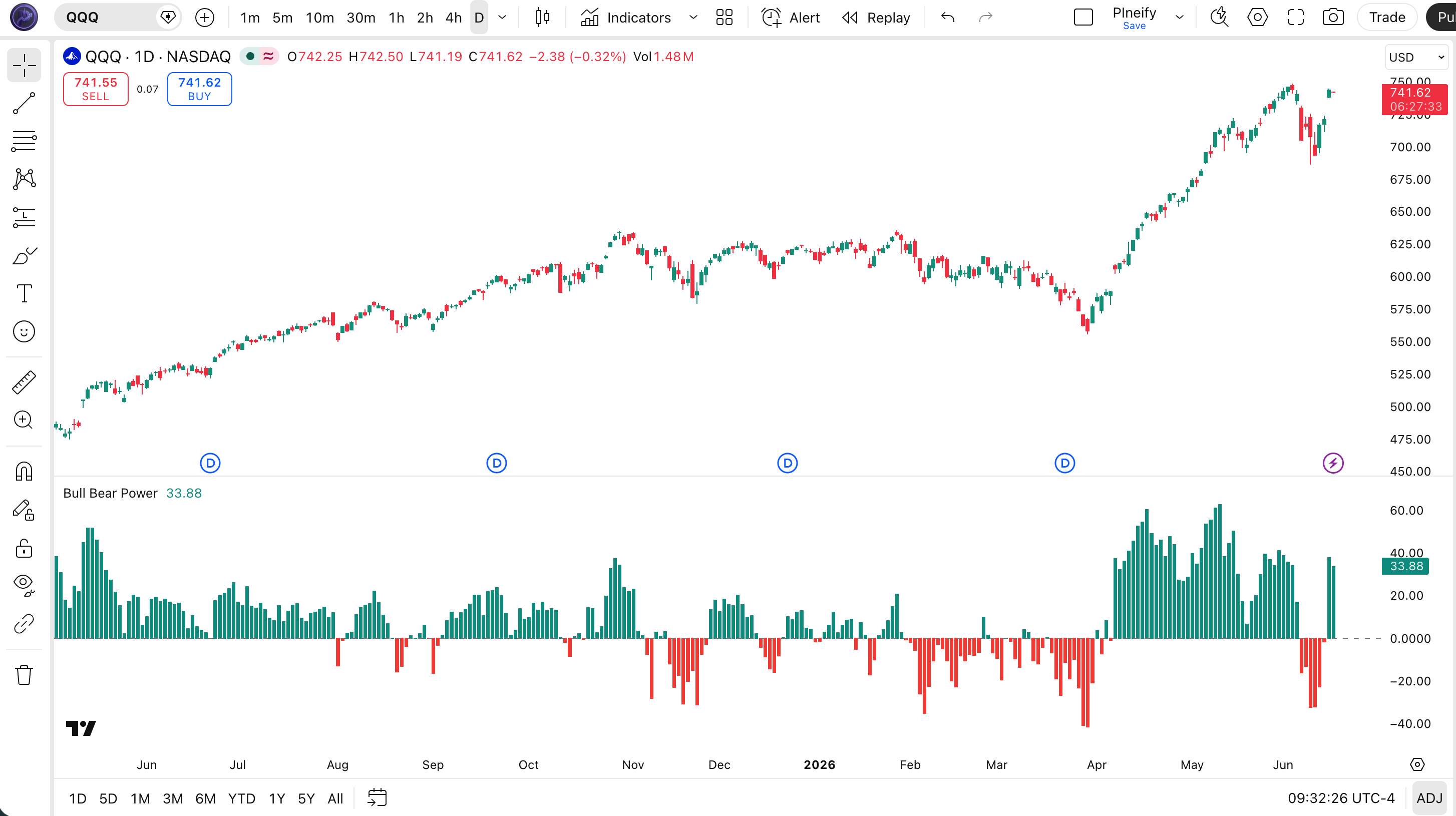1456x816 pixels.
Task: Set date range to 5Y
Action: click(306, 798)
